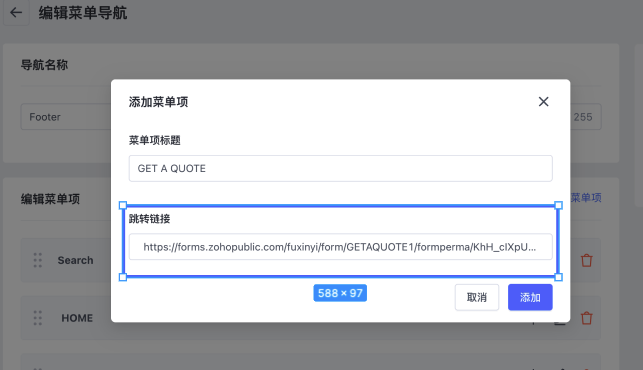The width and height of the screenshot is (643, 370).
Task: Cancel with the 取消 button
Action: [477, 297]
